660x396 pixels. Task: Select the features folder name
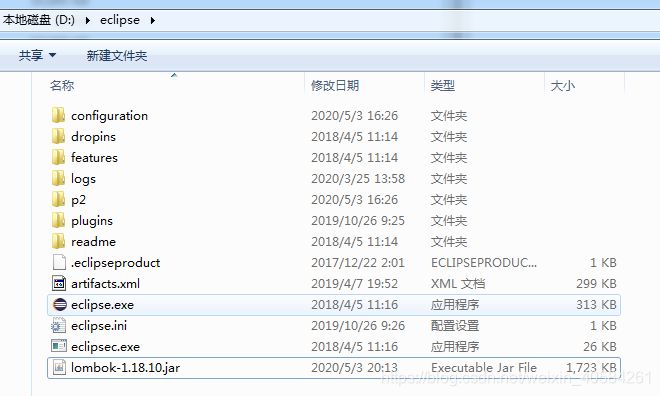click(94, 157)
